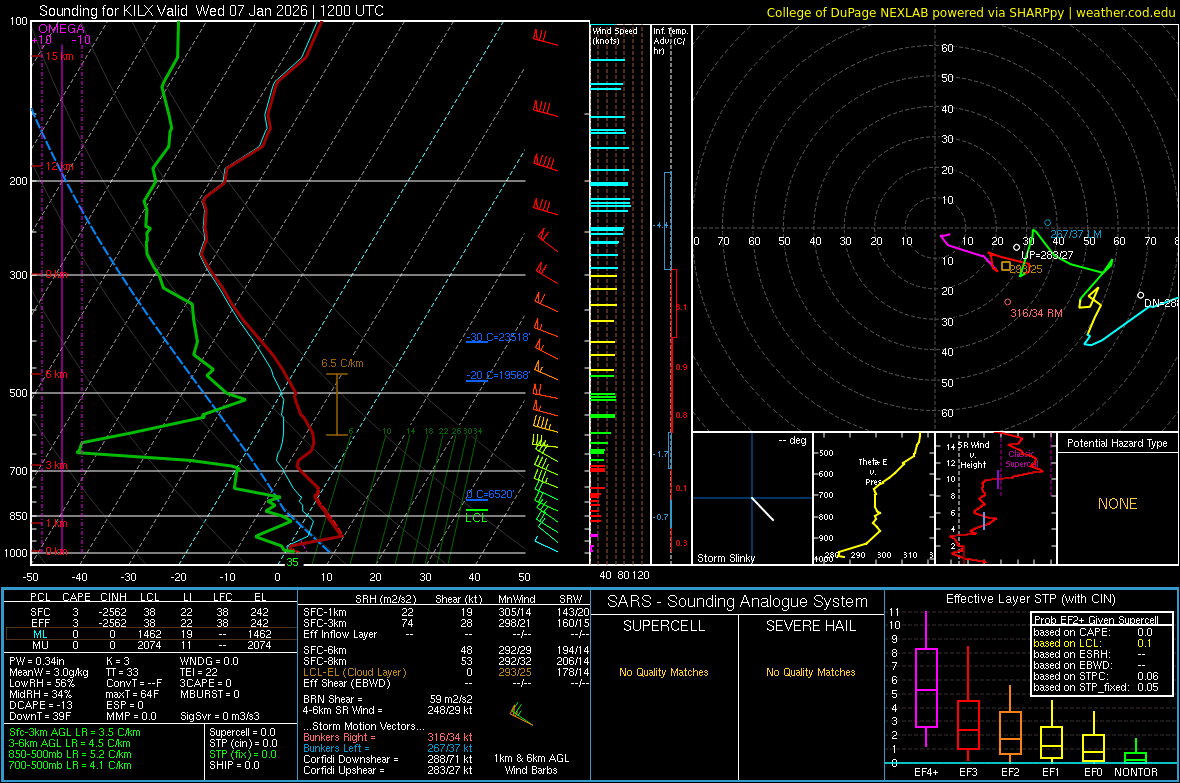
Task: Select the SFC-1km shear row
Action: click(x=446, y=612)
